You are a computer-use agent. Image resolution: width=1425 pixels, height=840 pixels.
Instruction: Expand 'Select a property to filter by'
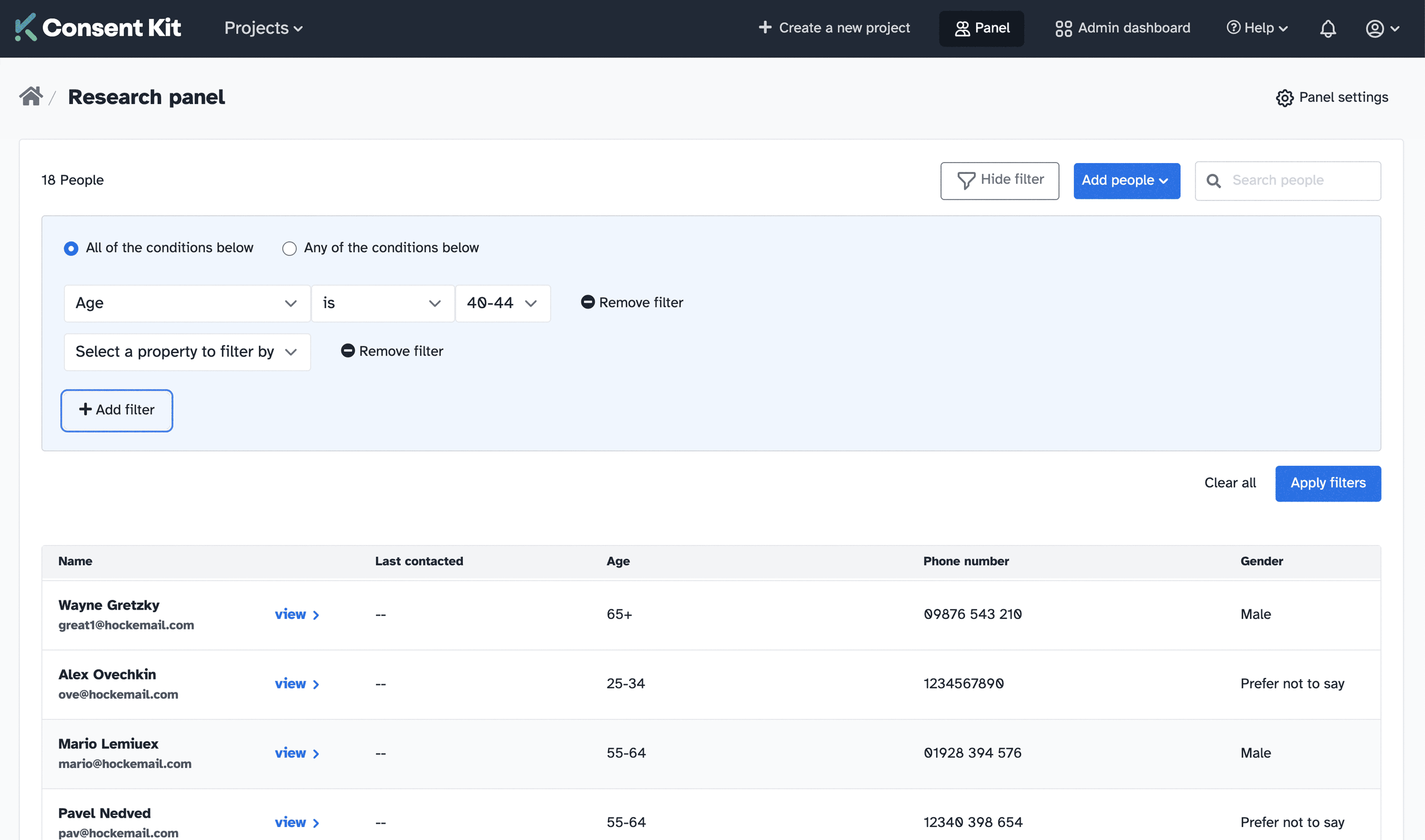(x=187, y=351)
